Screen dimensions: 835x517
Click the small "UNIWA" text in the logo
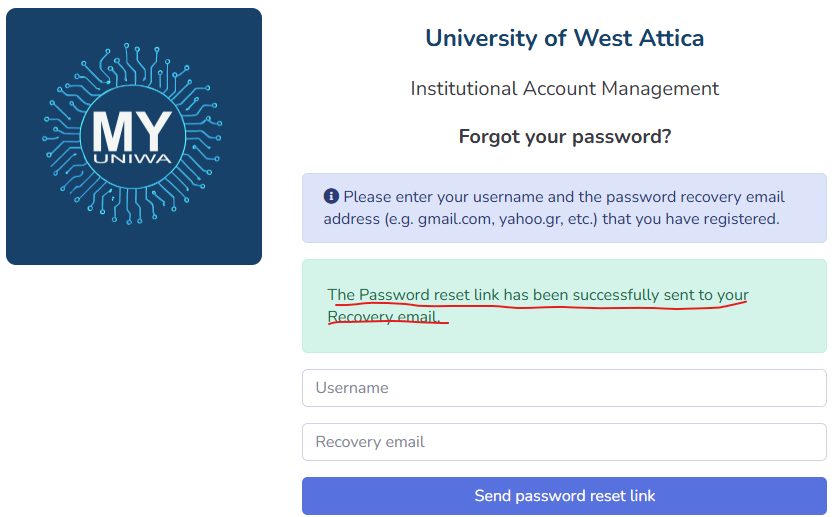coord(132,158)
